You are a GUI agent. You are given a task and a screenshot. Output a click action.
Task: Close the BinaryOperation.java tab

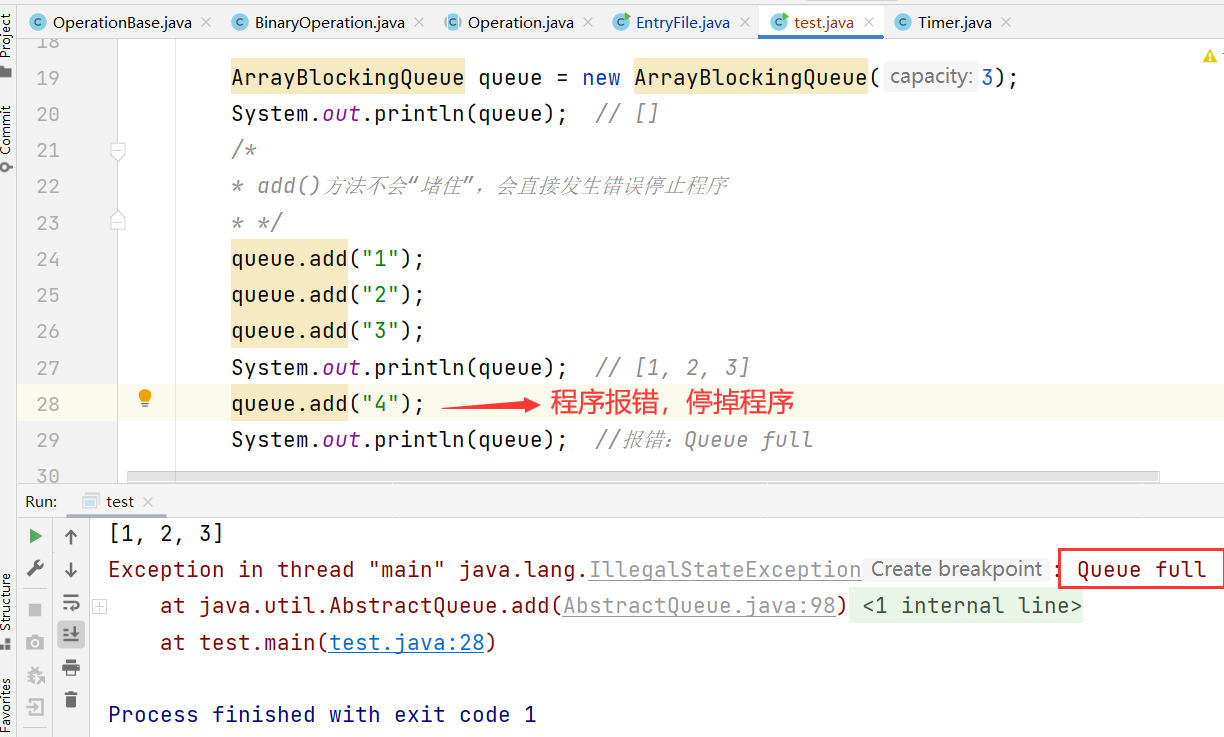click(x=420, y=22)
